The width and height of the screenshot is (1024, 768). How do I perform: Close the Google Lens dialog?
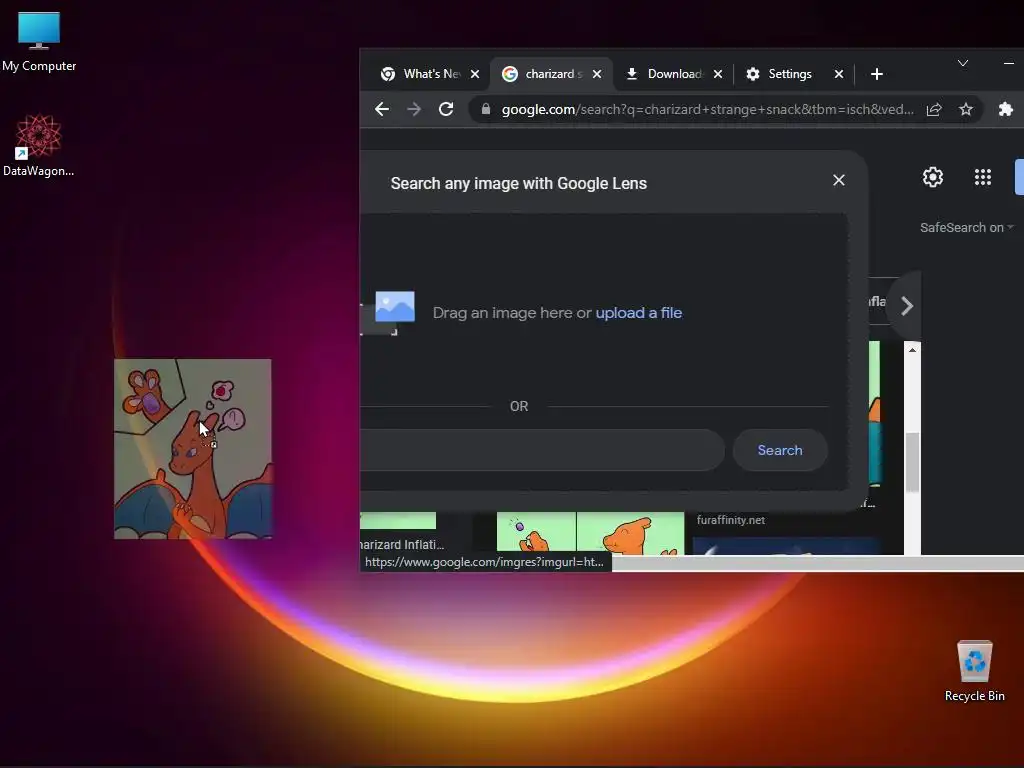839,180
